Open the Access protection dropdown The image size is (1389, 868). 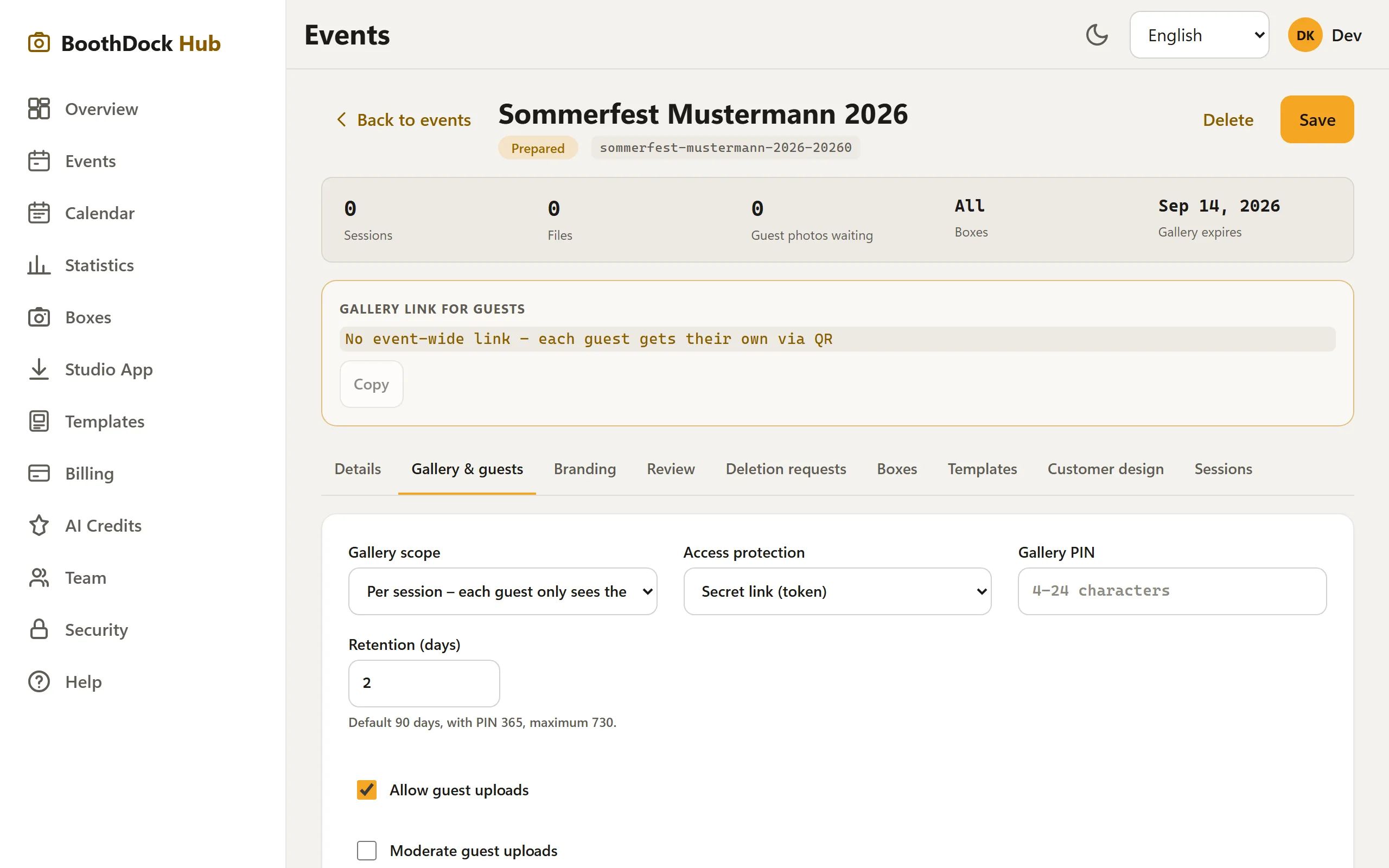[837, 591]
